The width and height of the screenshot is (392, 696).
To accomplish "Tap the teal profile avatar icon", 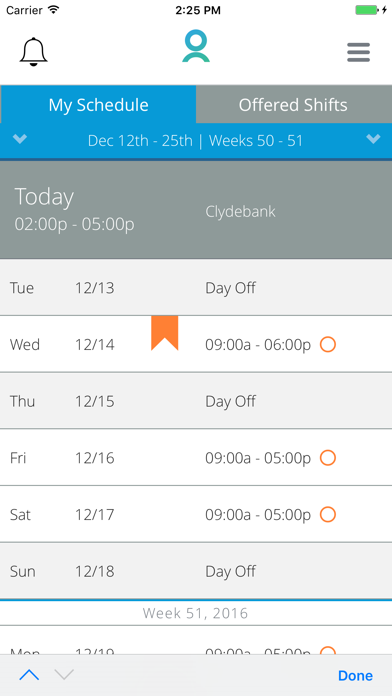I will [196, 46].
